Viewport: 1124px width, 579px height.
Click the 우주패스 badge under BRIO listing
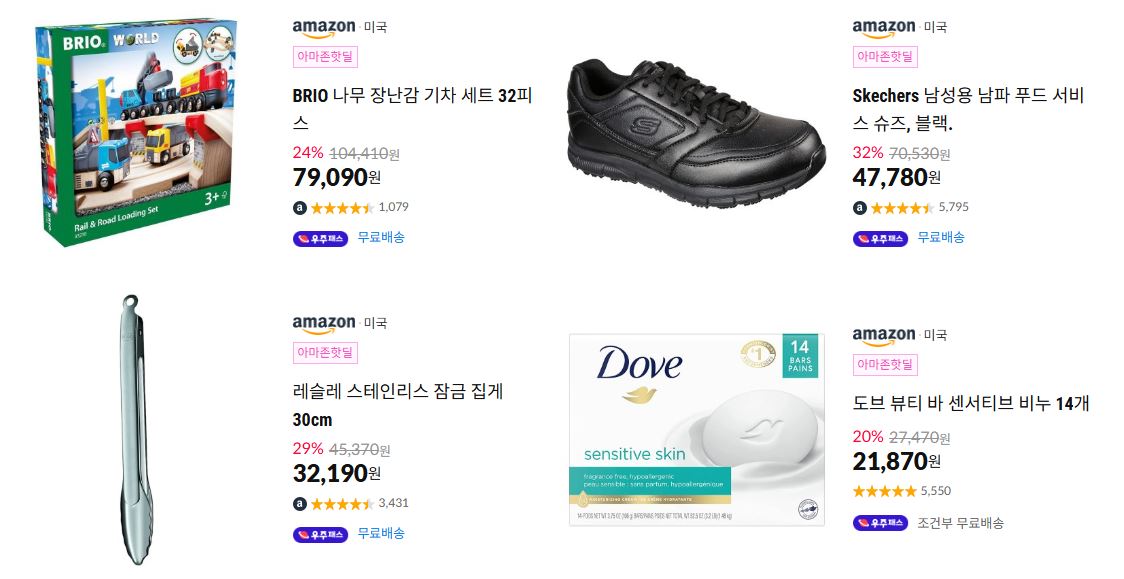pyautogui.click(x=320, y=239)
